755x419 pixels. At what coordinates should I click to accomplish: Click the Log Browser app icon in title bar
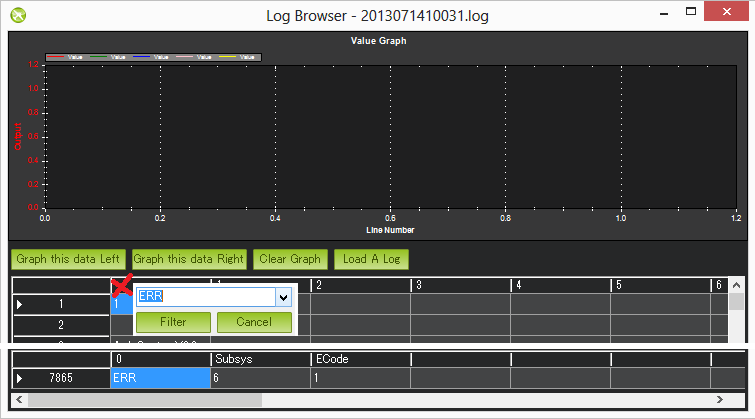pos(18,15)
